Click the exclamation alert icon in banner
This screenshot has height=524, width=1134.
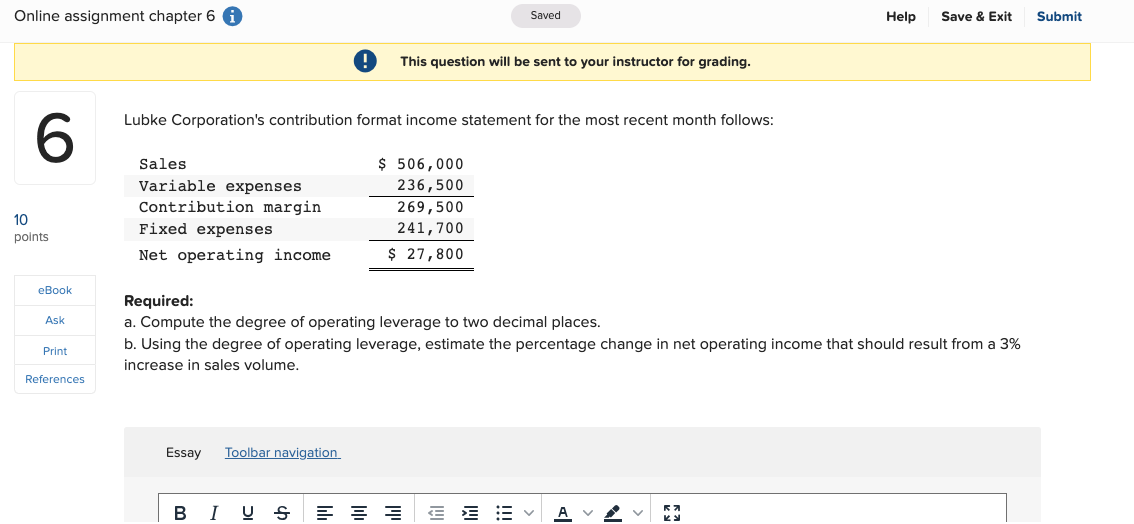click(x=364, y=61)
